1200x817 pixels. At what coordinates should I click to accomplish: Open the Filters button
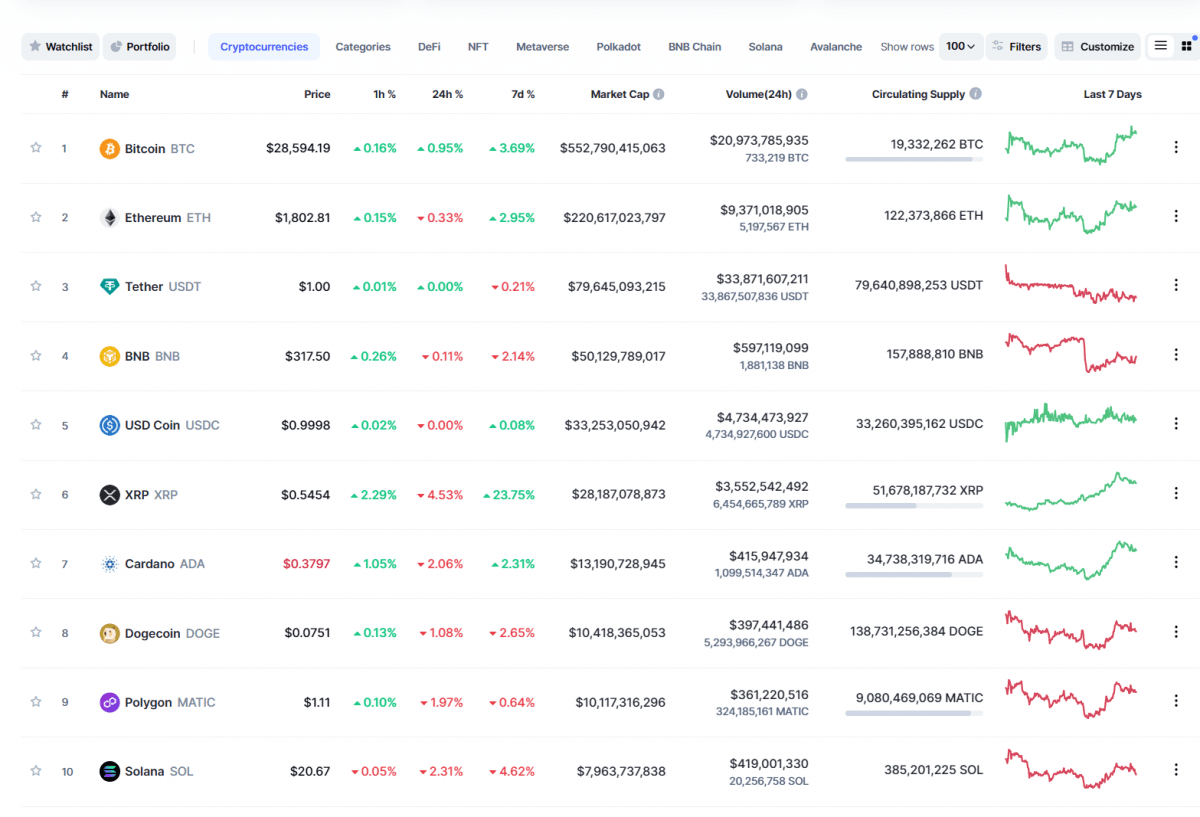[x=1017, y=47]
